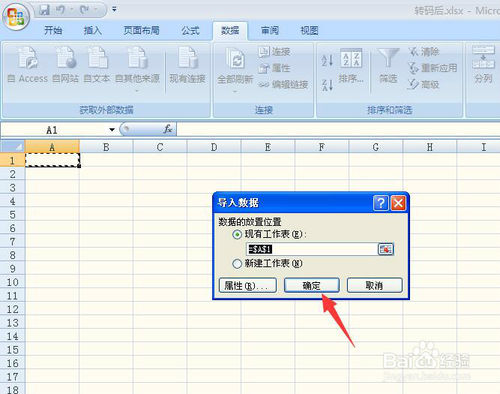Switch to the 审阅 ribbon tab
The width and height of the screenshot is (500, 394).
point(270,31)
